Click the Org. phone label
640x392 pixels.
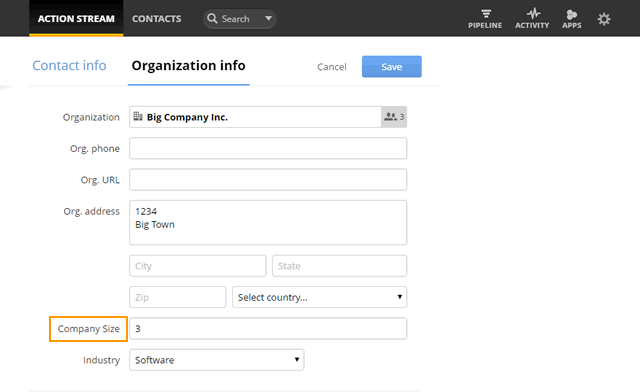[x=95, y=149]
